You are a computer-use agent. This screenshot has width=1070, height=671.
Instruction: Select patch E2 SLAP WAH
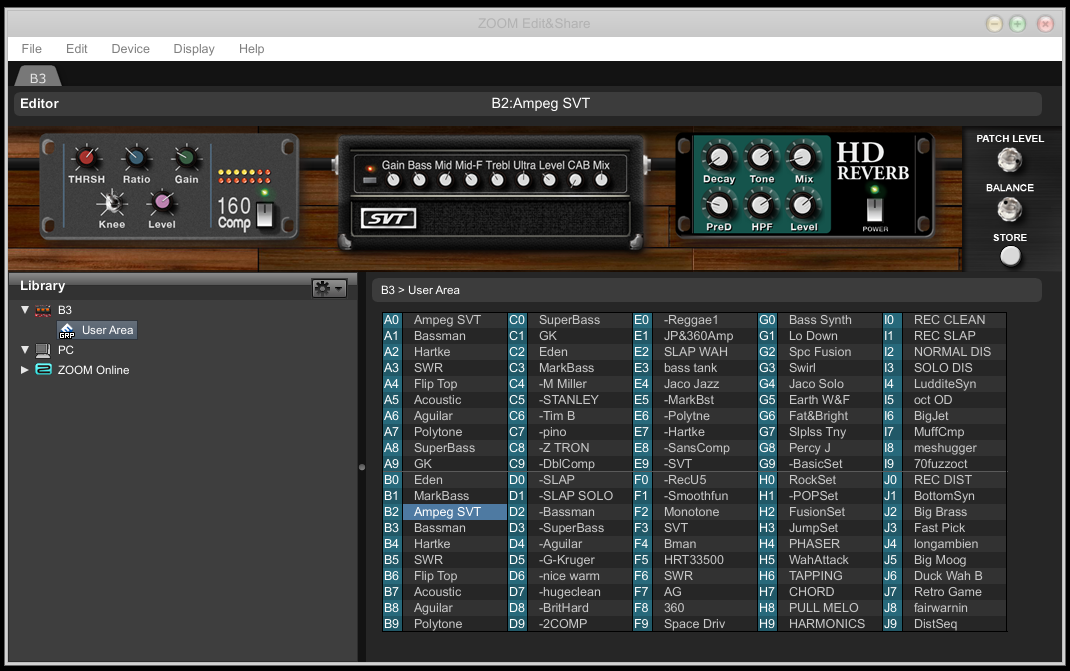pyautogui.click(x=695, y=352)
